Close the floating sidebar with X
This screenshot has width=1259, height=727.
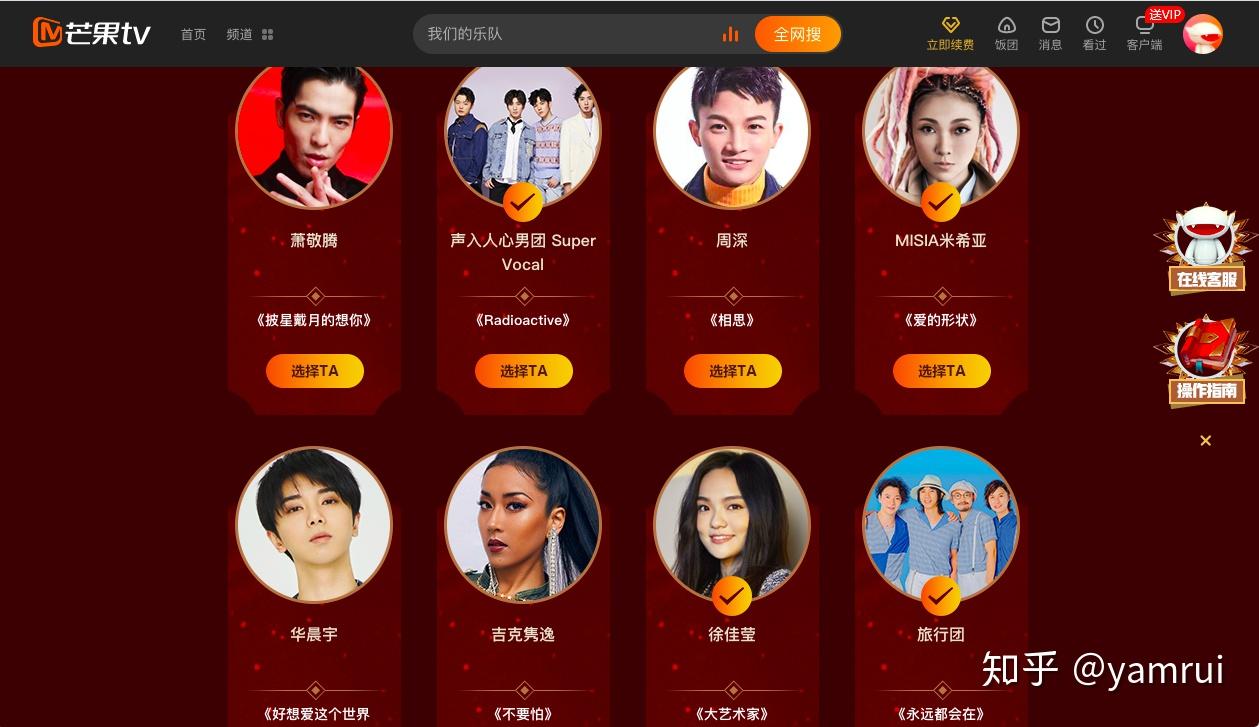1206,440
